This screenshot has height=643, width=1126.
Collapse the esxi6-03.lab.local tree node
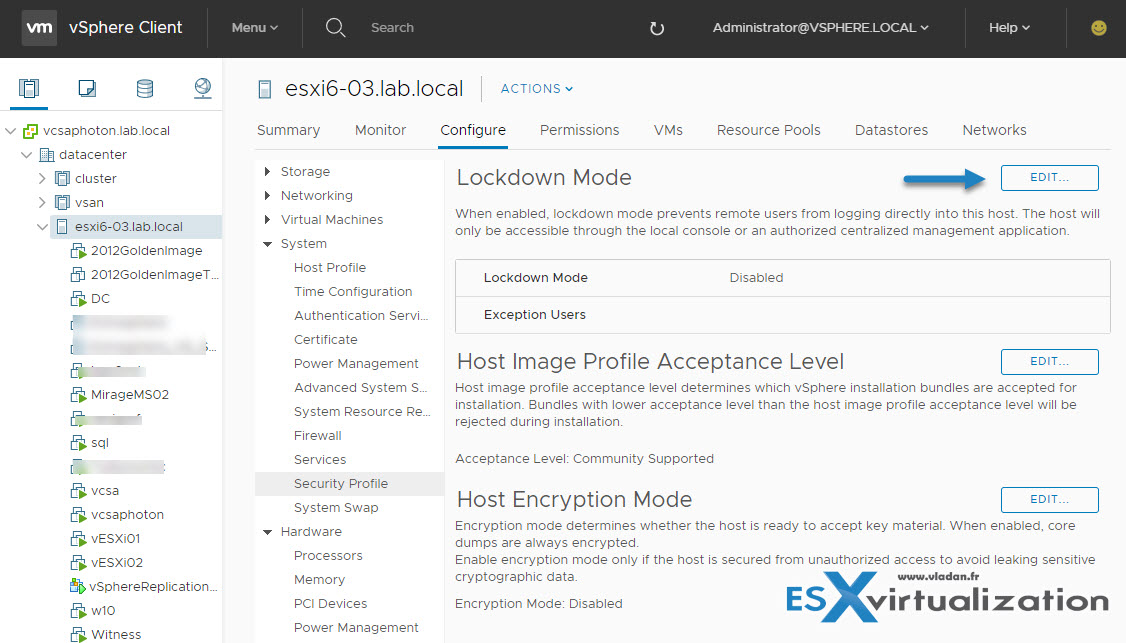(42, 226)
